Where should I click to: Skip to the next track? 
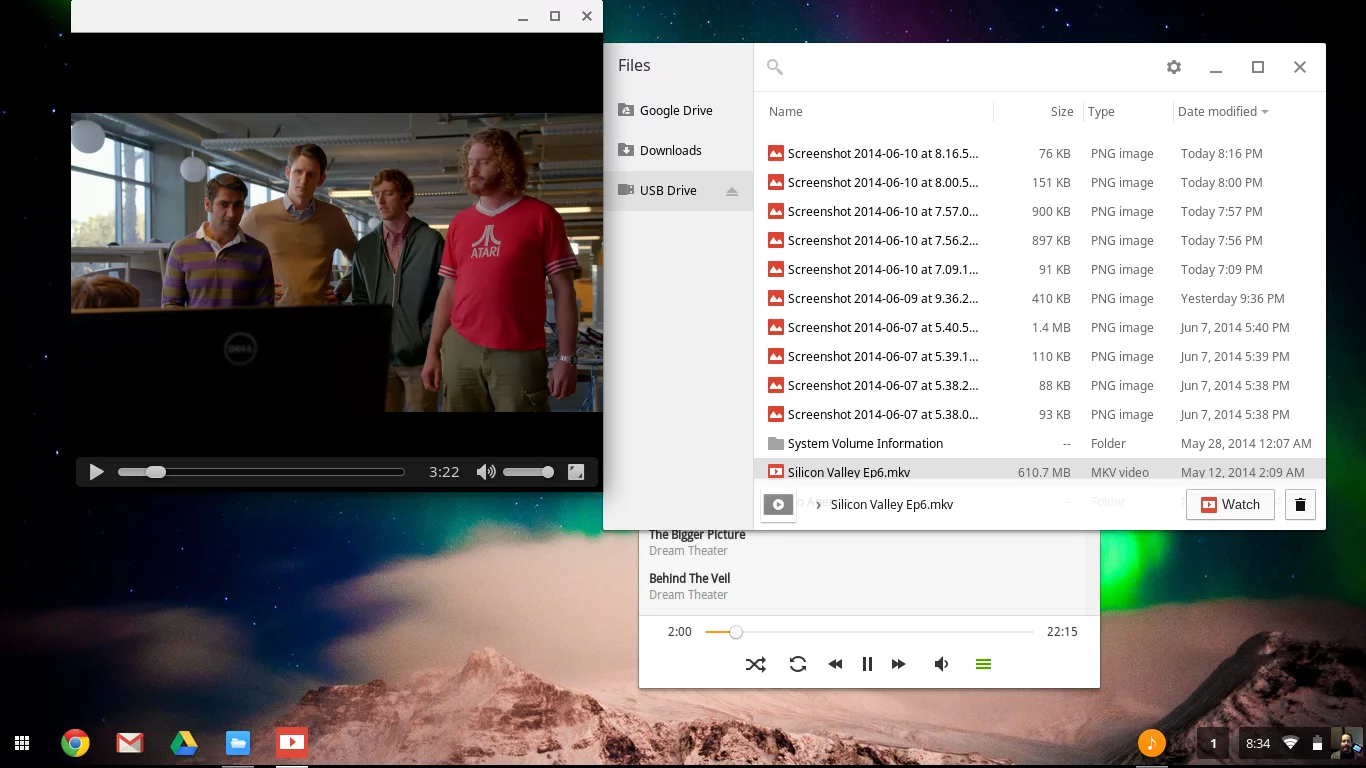point(898,663)
